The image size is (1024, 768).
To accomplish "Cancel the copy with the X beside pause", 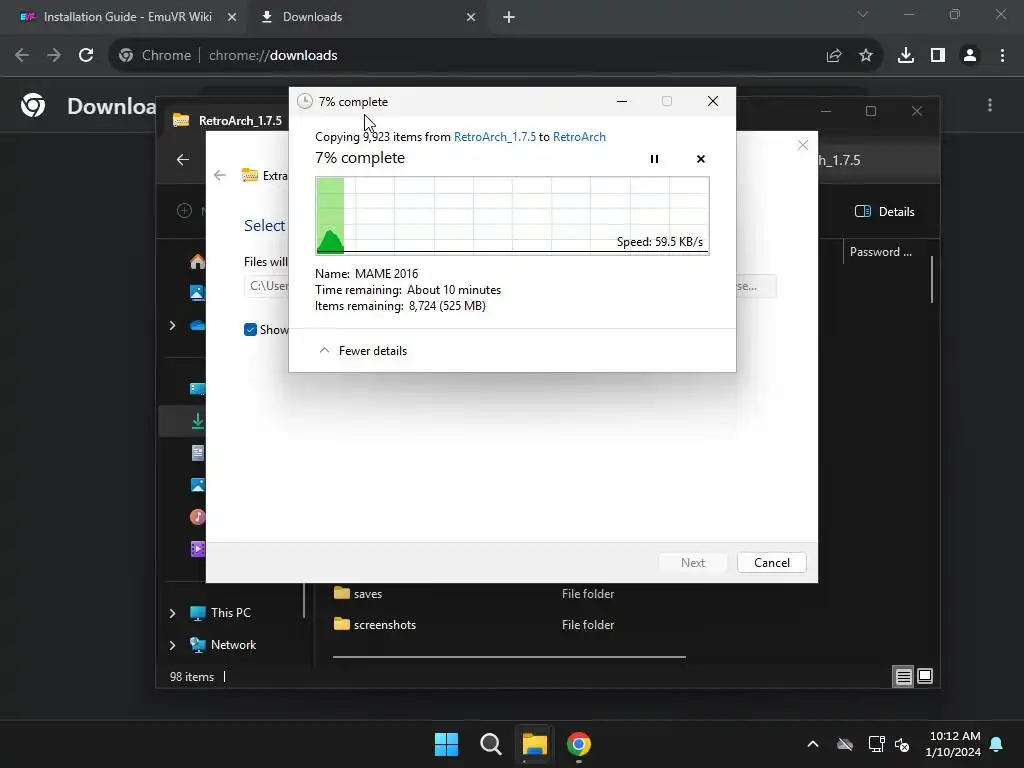I will [701, 159].
